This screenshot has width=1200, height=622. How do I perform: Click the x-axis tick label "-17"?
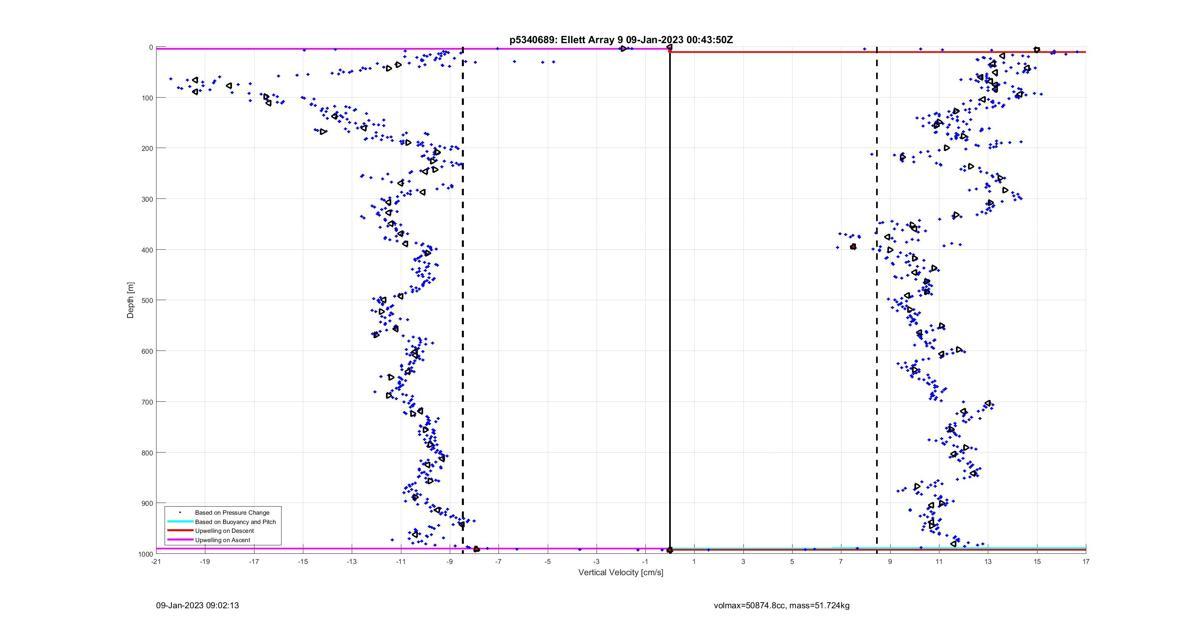click(254, 562)
